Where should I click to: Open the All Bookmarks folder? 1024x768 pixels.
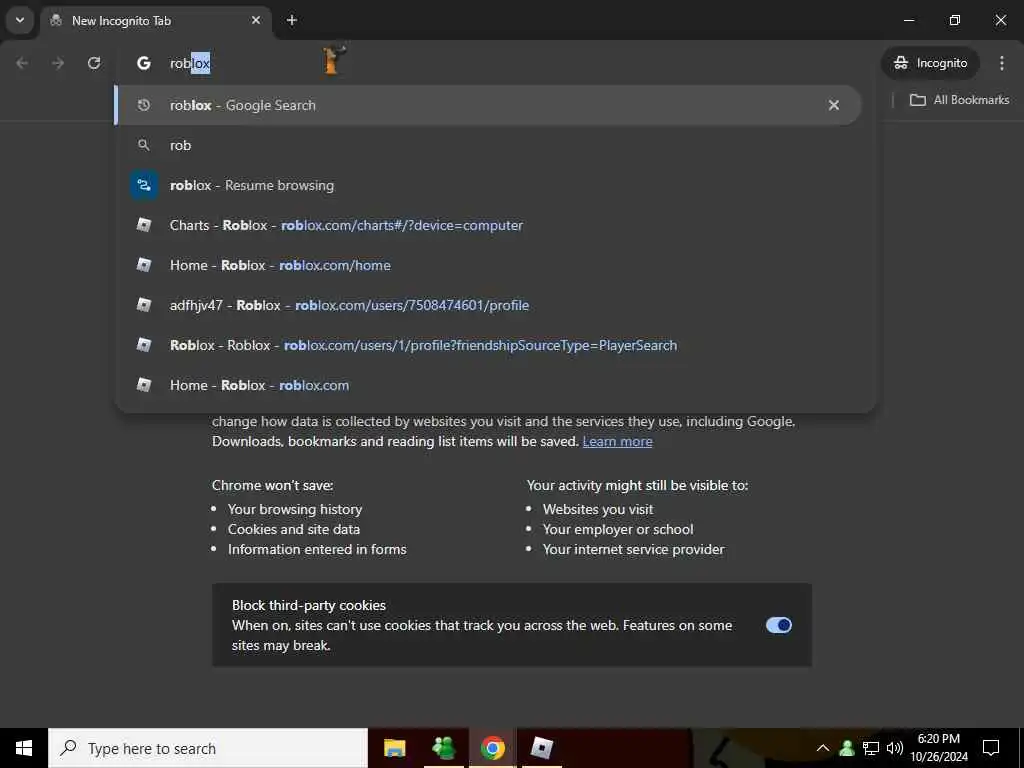click(x=959, y=100)
